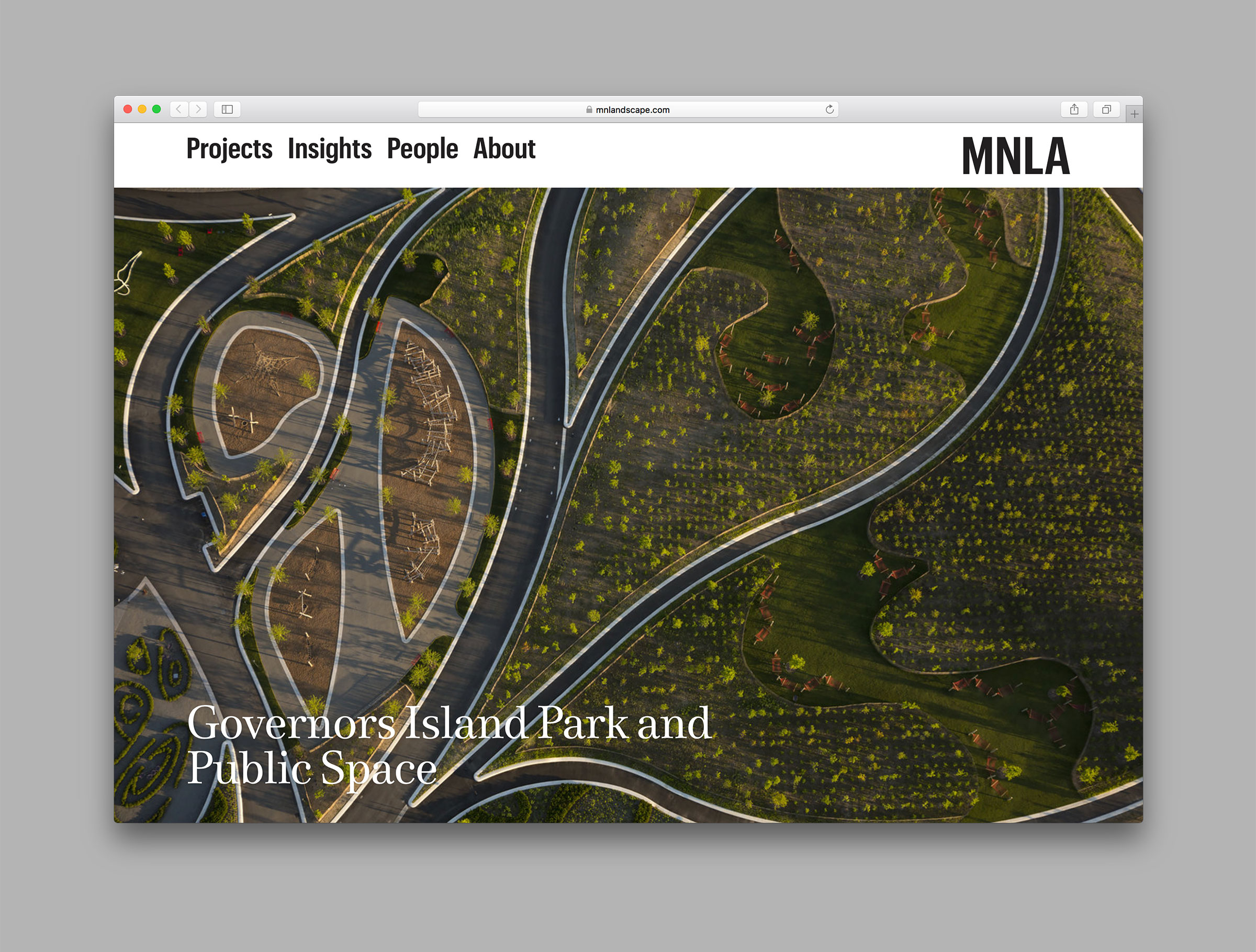Open the Share sheet icon
This screenshot has width=1256, height=952.
(1074, 109)
